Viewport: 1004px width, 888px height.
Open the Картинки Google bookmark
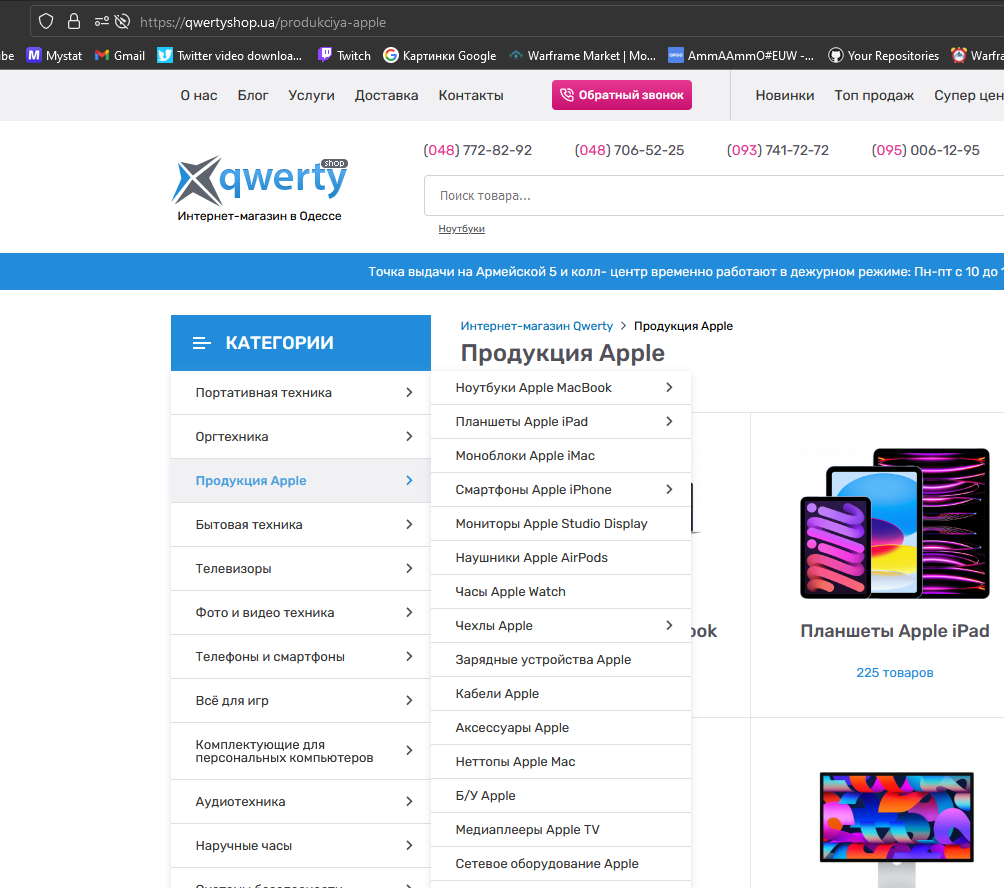tap(440, 56)
